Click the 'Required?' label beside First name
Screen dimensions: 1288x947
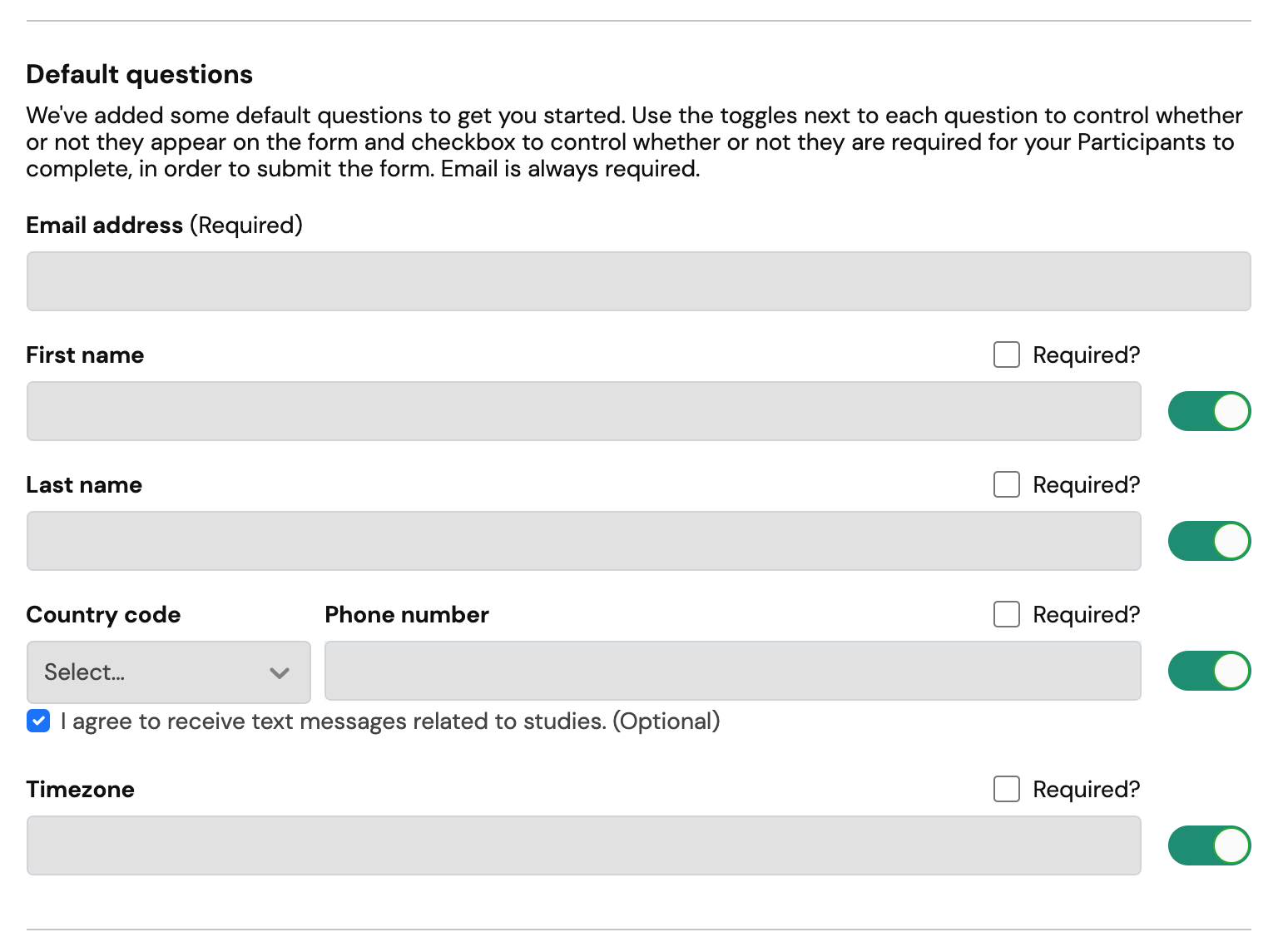pos(1086,355)
